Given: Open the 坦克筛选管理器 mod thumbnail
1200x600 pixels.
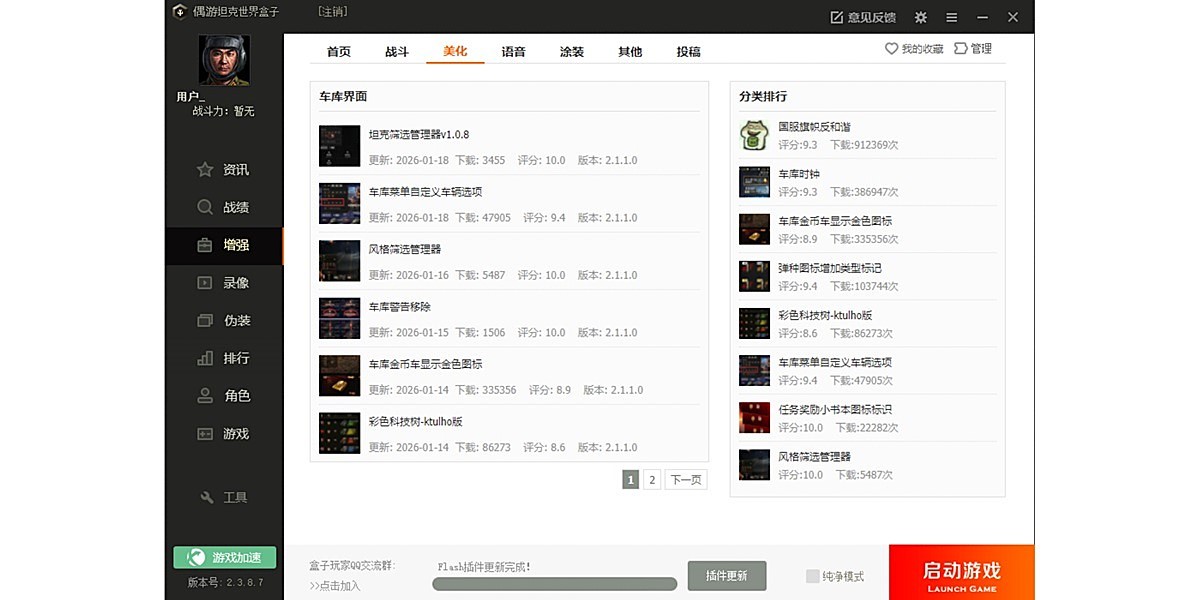Looking at the screenshot, I should (x=339, y=146).
